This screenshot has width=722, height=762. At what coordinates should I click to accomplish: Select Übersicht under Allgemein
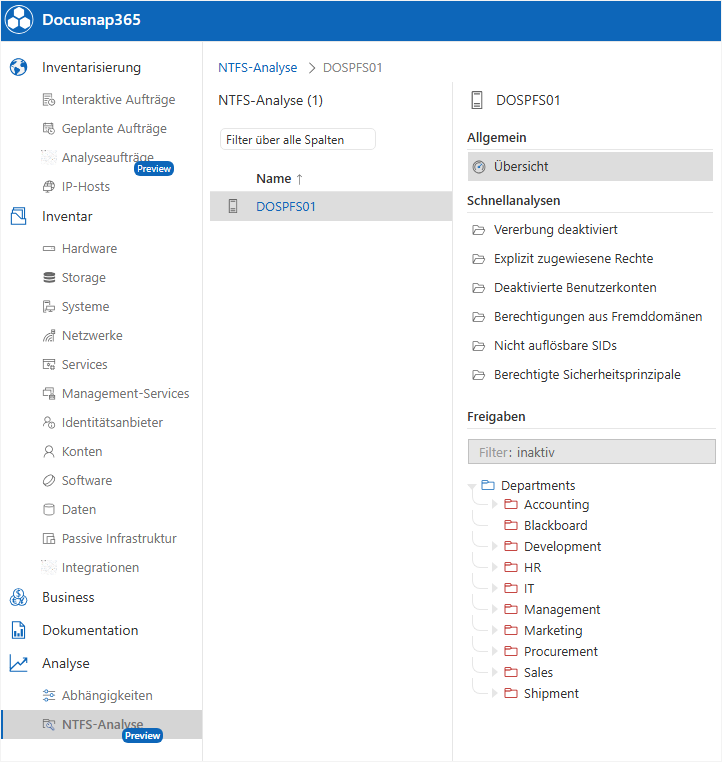(x=590, y=167)
